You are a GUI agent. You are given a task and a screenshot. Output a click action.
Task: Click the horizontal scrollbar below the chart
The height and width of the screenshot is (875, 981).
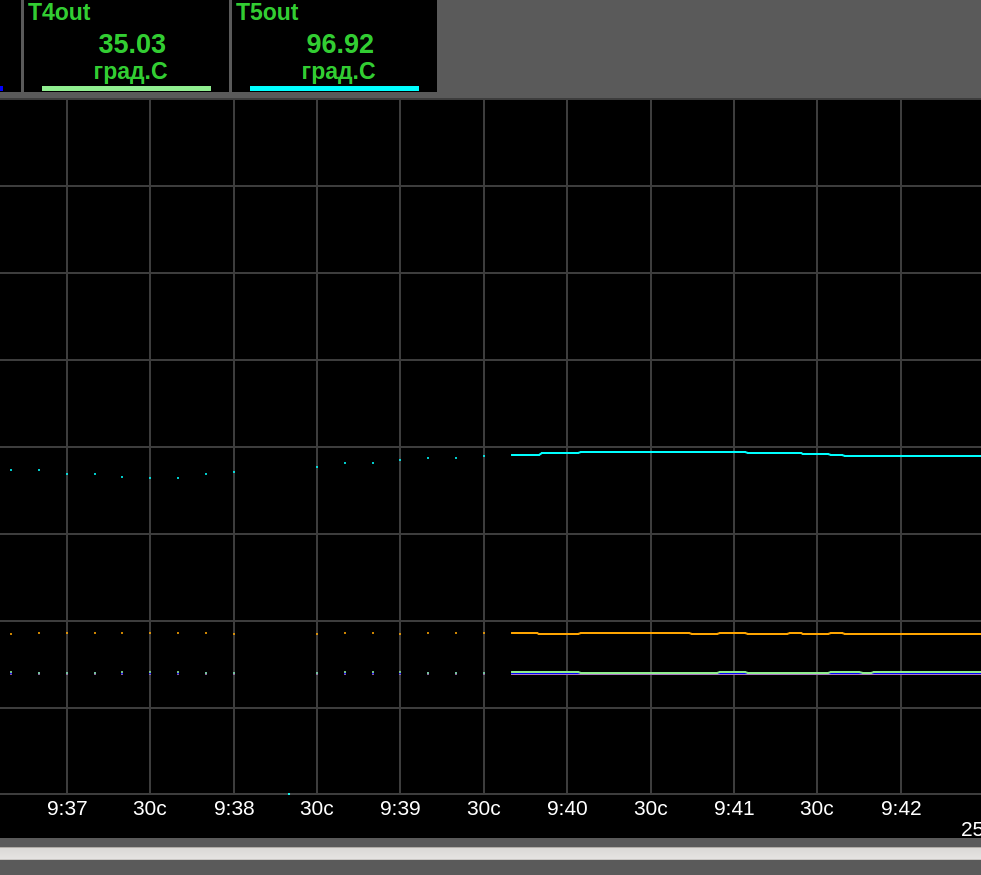tap(490, 853)
